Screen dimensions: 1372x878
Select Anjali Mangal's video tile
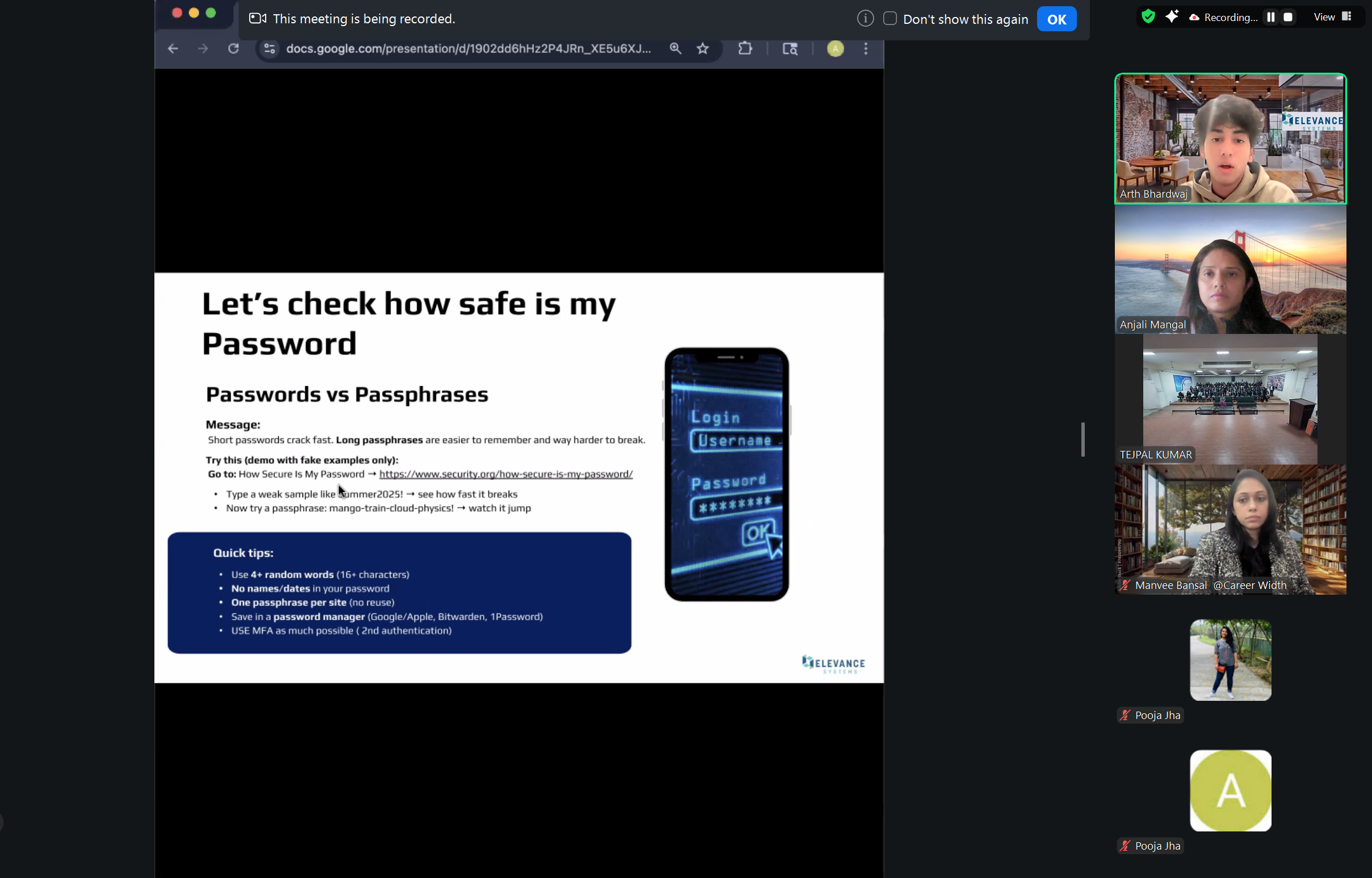point(1230,269)
